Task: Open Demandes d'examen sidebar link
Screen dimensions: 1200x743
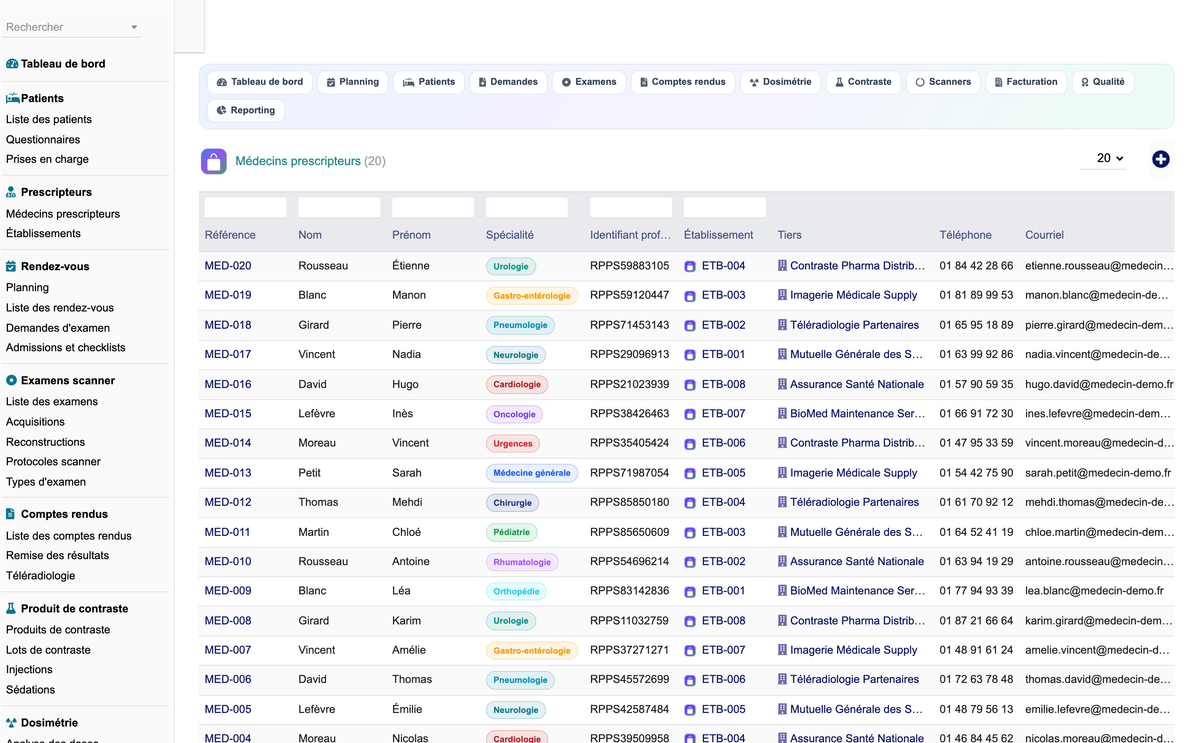Action: (x=58, y=328)
